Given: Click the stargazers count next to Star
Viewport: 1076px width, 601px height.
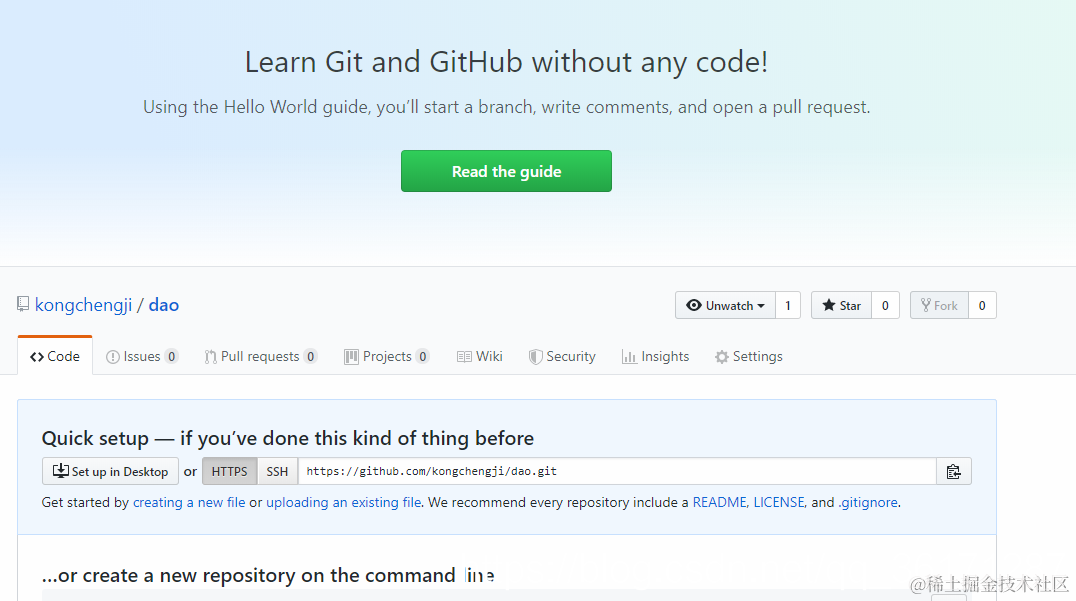Looking at the screenshot, I should pyautogui.click(x=885, y=305).
